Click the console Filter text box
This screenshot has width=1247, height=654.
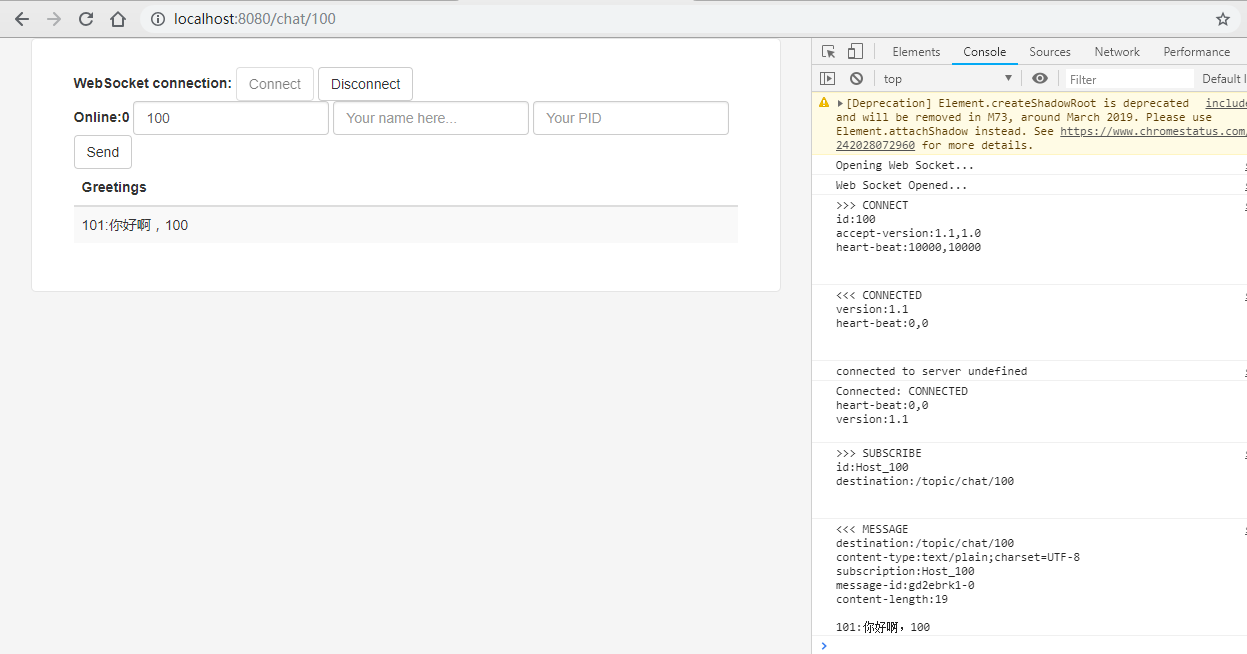pos(1129,79)
